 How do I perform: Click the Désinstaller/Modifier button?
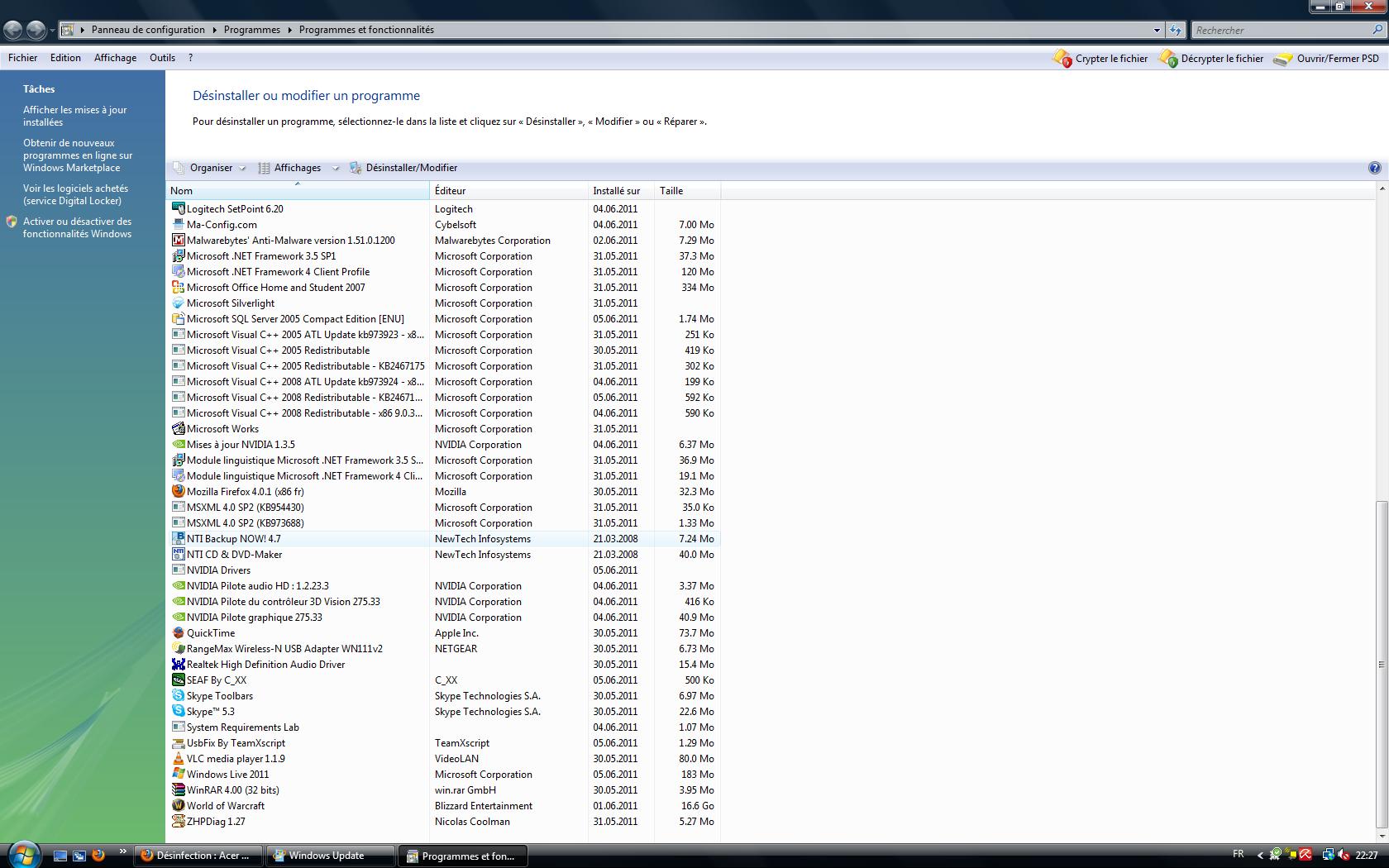(403, 168)
